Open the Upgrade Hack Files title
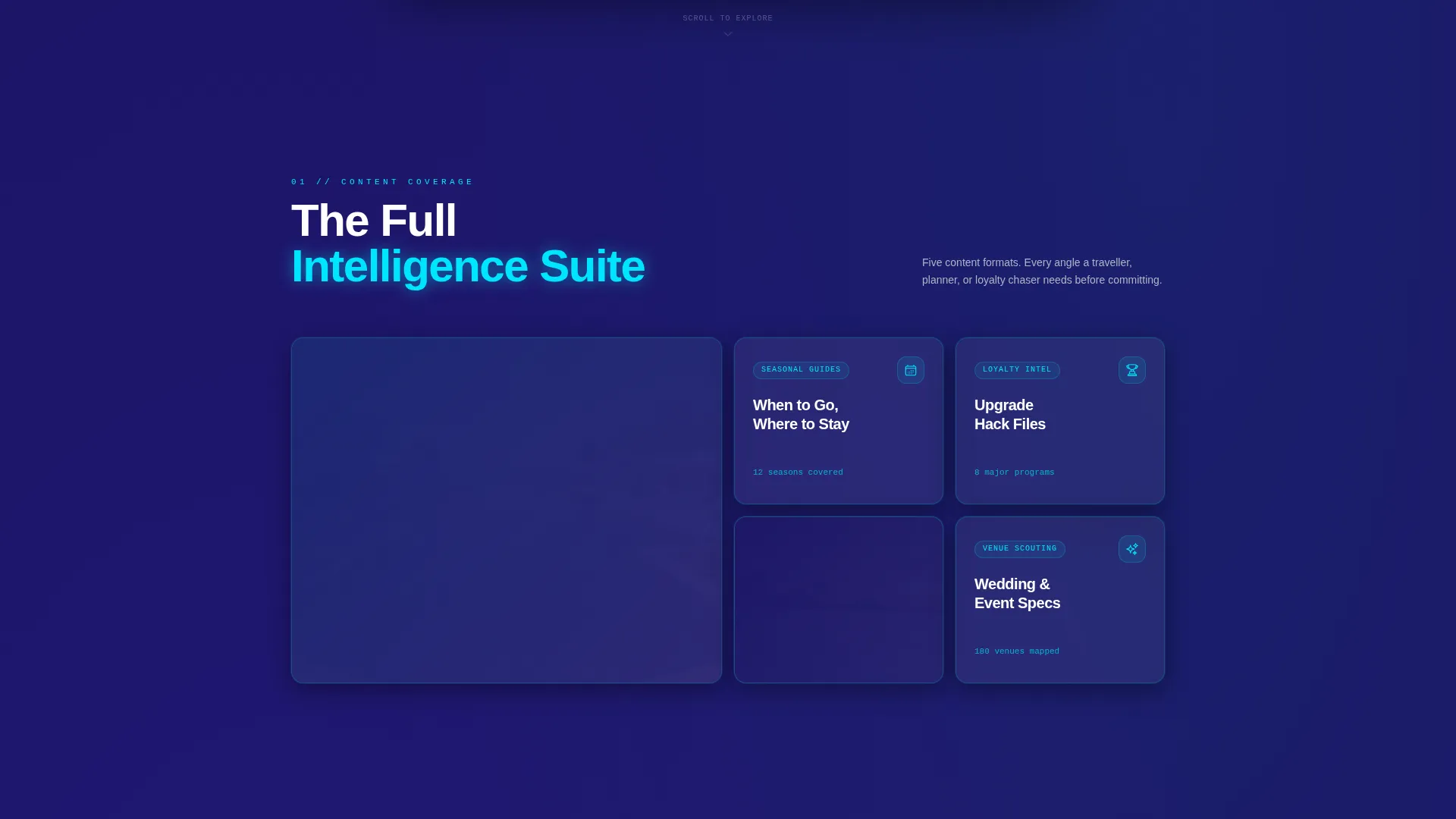Viewport: 1456px width, 819px height. point(1010,415)
